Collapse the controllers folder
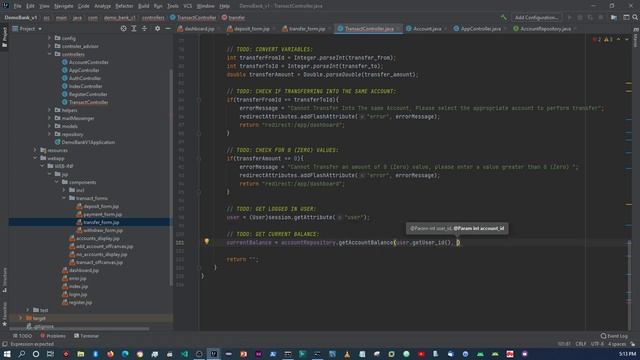 pyautogui.click(x=49, y=54)
